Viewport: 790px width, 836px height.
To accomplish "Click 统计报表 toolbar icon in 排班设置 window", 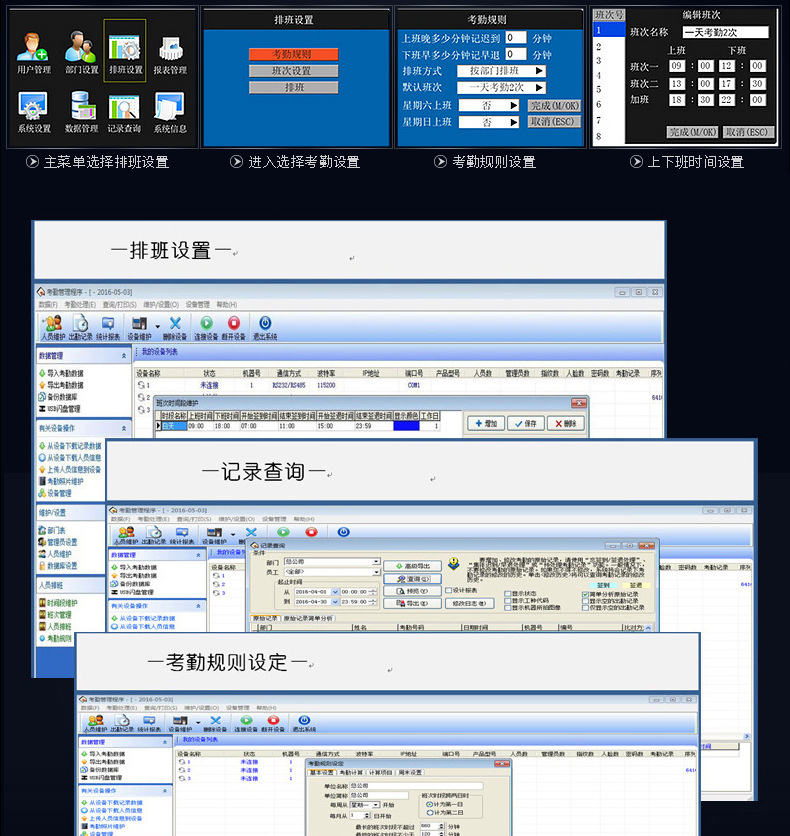I will pyautogui.click(x=108, y=327).
